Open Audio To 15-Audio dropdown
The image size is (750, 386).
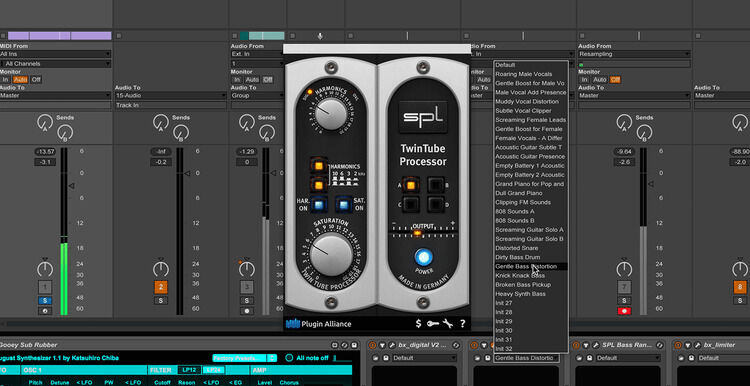(171, 96)
